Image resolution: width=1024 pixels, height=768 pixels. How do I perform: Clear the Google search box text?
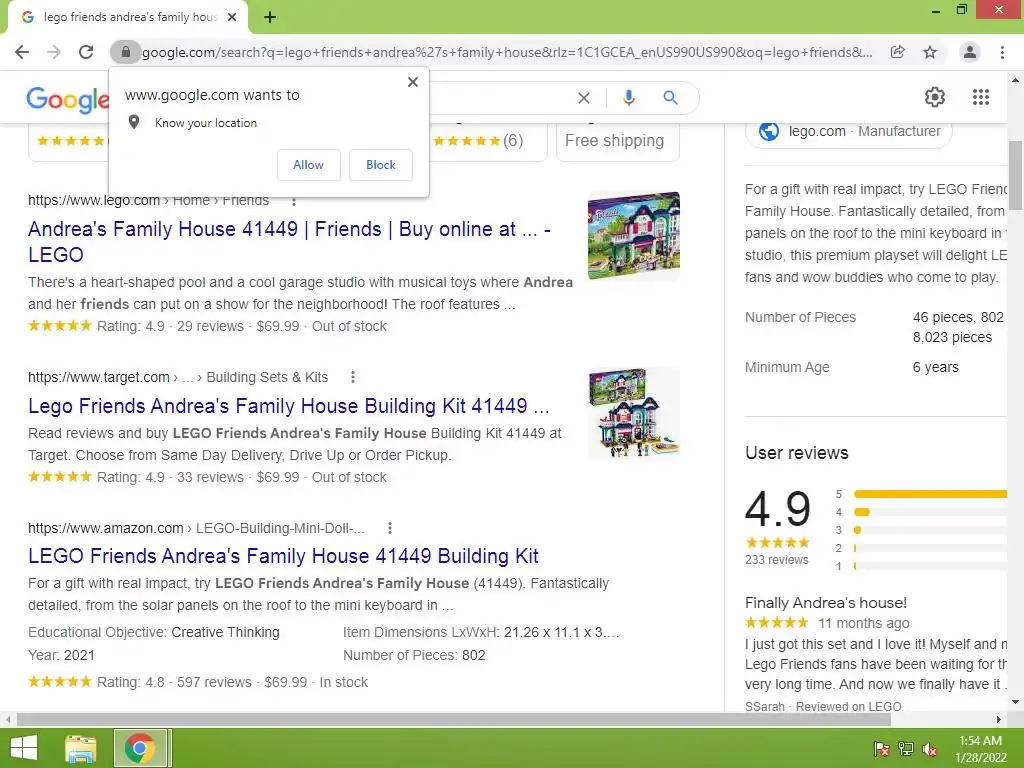click(584, 98)
